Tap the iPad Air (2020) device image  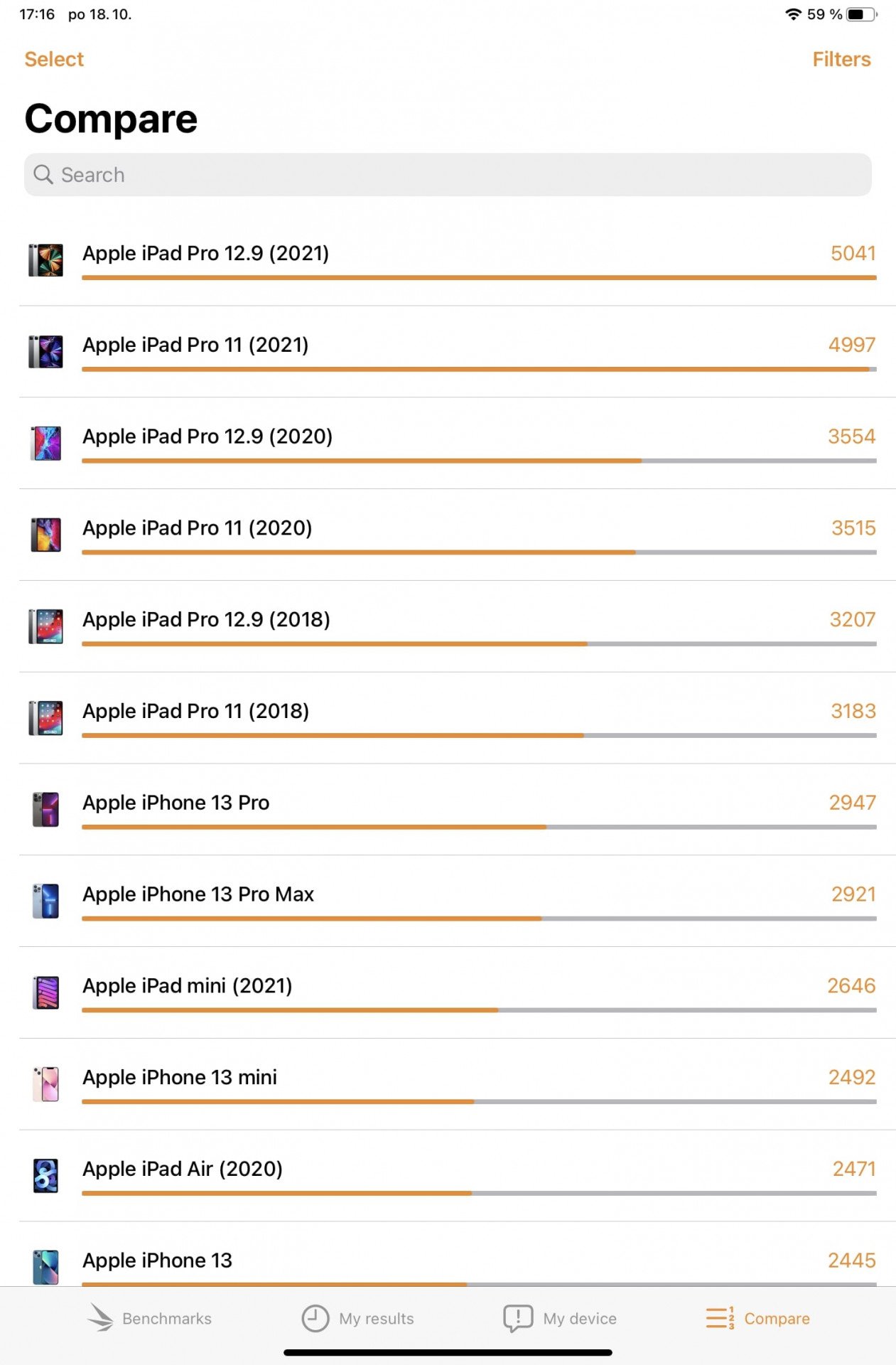pos(45,1175)
